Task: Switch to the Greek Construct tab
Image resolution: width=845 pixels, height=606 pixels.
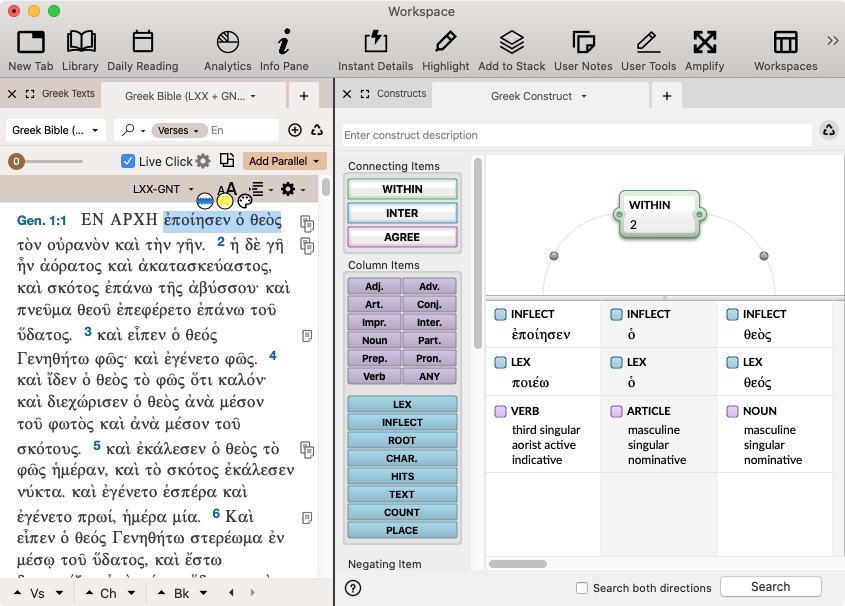Action: point(538,96)
